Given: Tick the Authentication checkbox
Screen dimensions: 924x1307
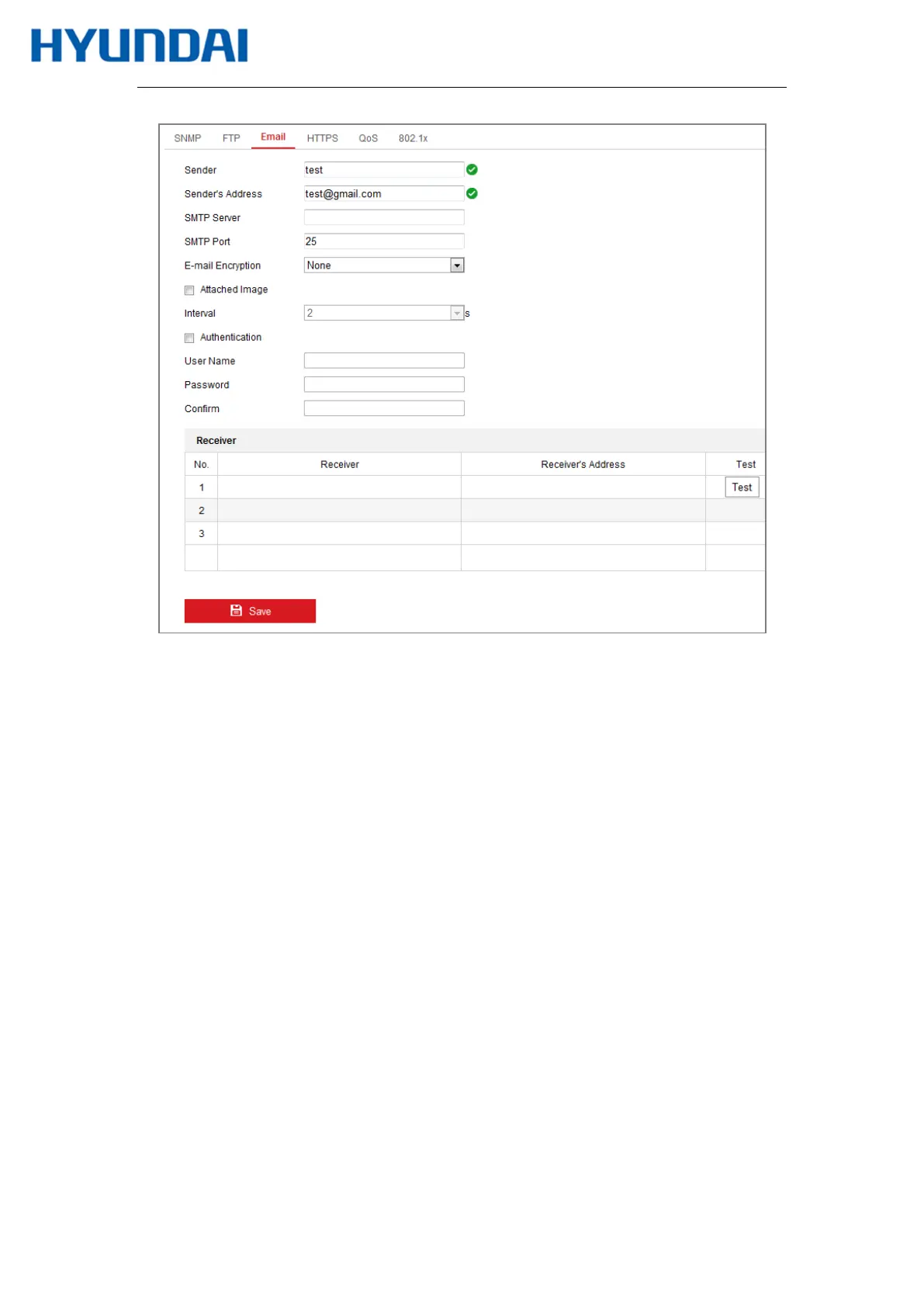Looking at the screenshot, I should pyautogui.click(x=189, y=338).
